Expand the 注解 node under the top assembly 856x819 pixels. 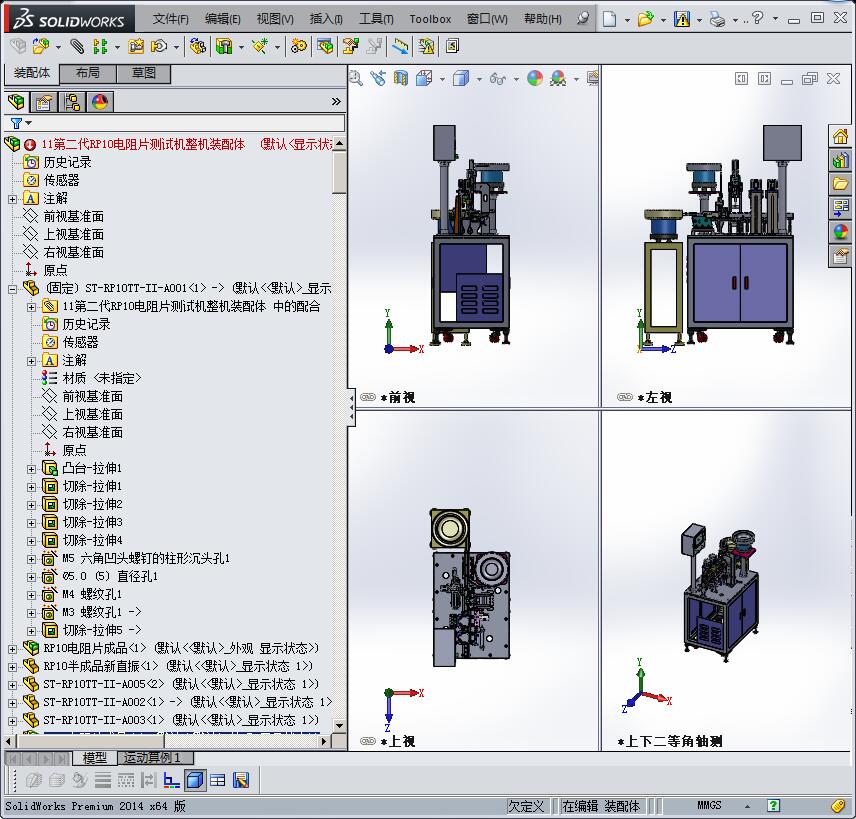[12, 199]
